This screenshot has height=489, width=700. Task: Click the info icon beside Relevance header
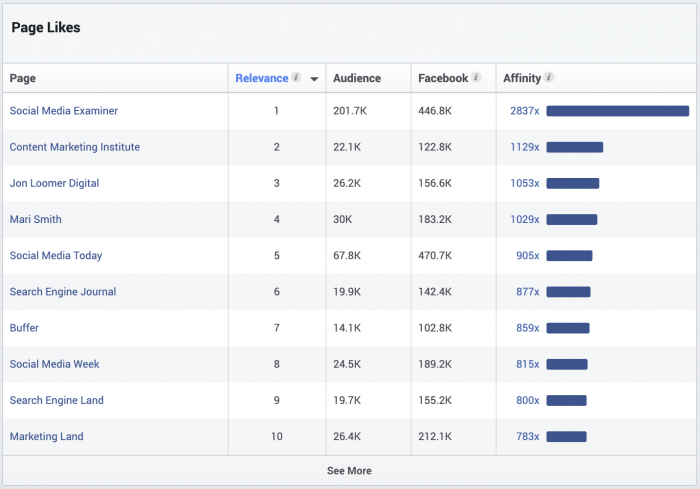pyautogui.click(x=296, y=78)
